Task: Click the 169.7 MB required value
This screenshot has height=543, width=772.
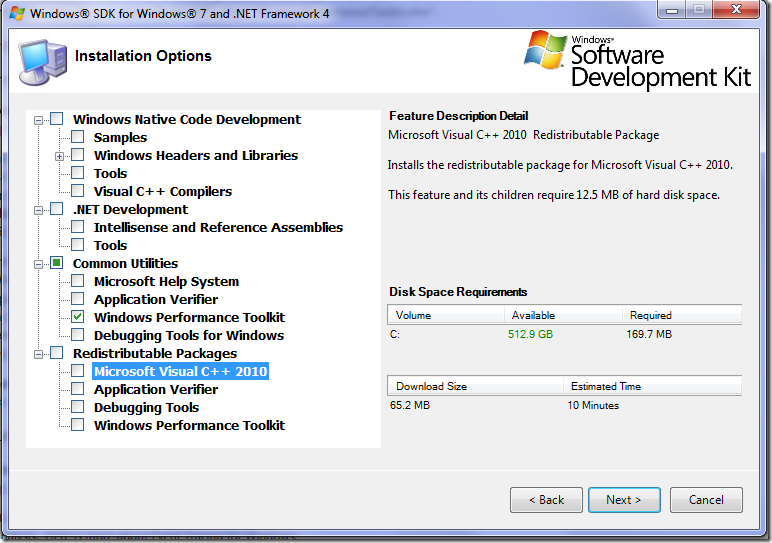Action: (x=649, y=334)
